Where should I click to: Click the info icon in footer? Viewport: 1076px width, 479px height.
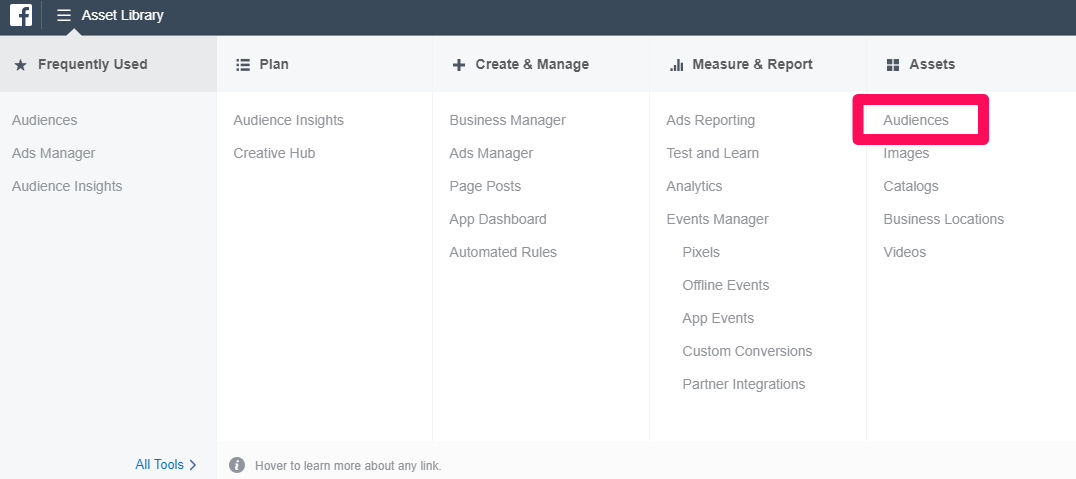click(x=237, y=465)
